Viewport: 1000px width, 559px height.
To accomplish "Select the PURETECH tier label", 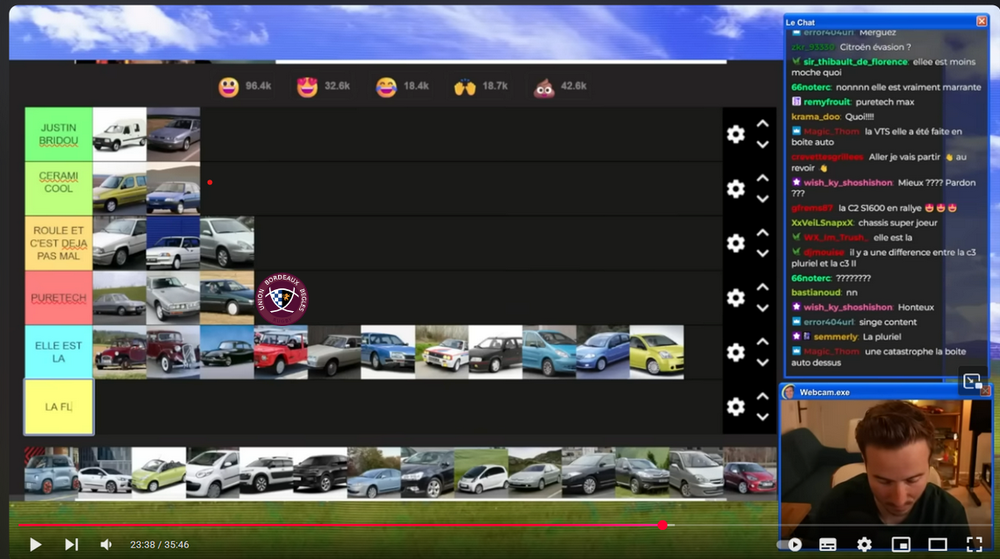I will point(59,298).
